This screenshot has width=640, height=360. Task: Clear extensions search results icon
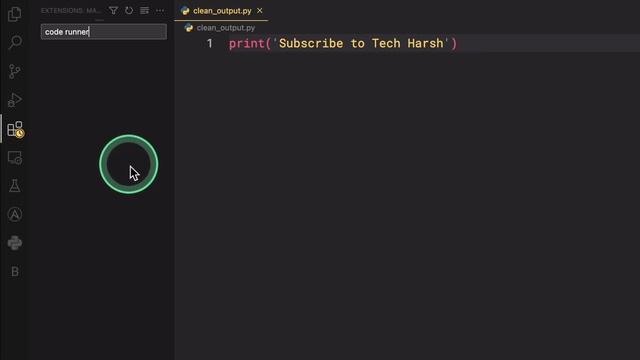[144, 11]
